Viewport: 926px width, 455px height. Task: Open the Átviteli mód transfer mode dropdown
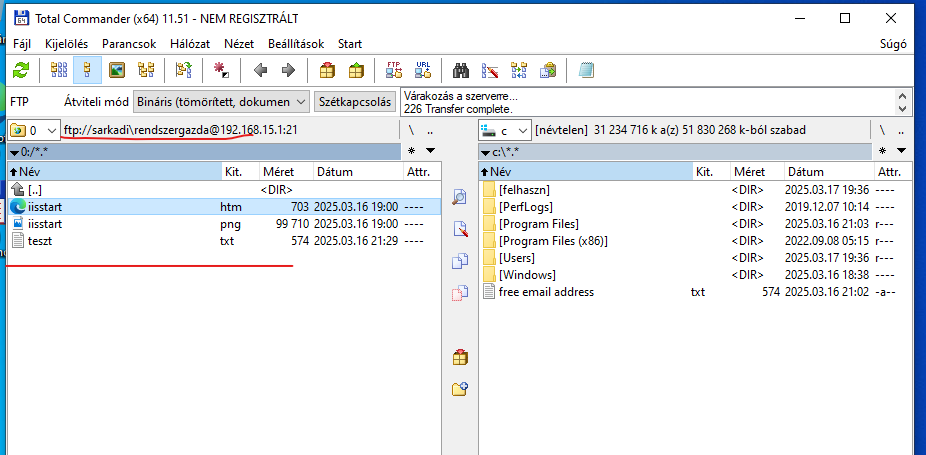(x=221, y=102)
